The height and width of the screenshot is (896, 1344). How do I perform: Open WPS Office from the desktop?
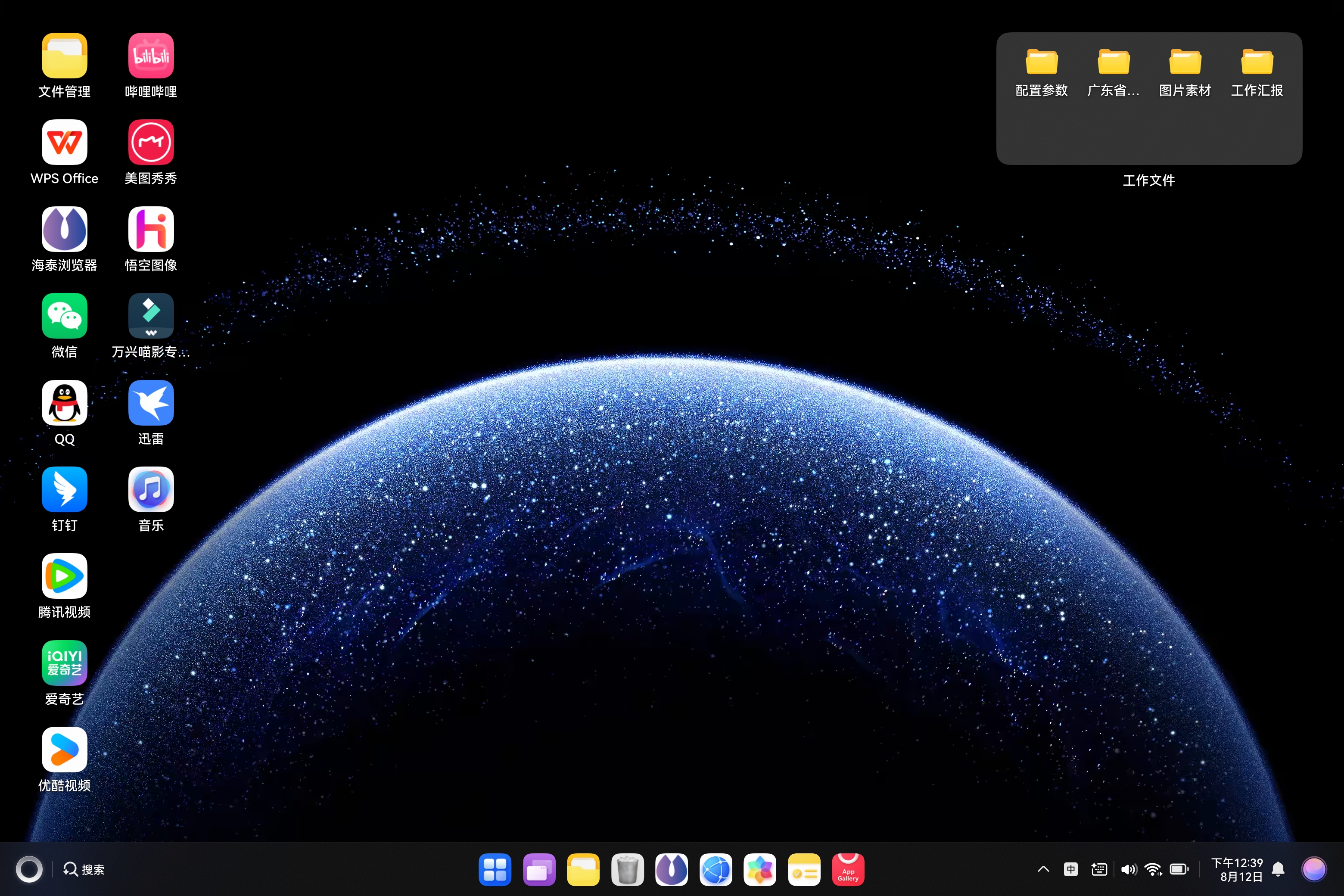click(64, 142)
